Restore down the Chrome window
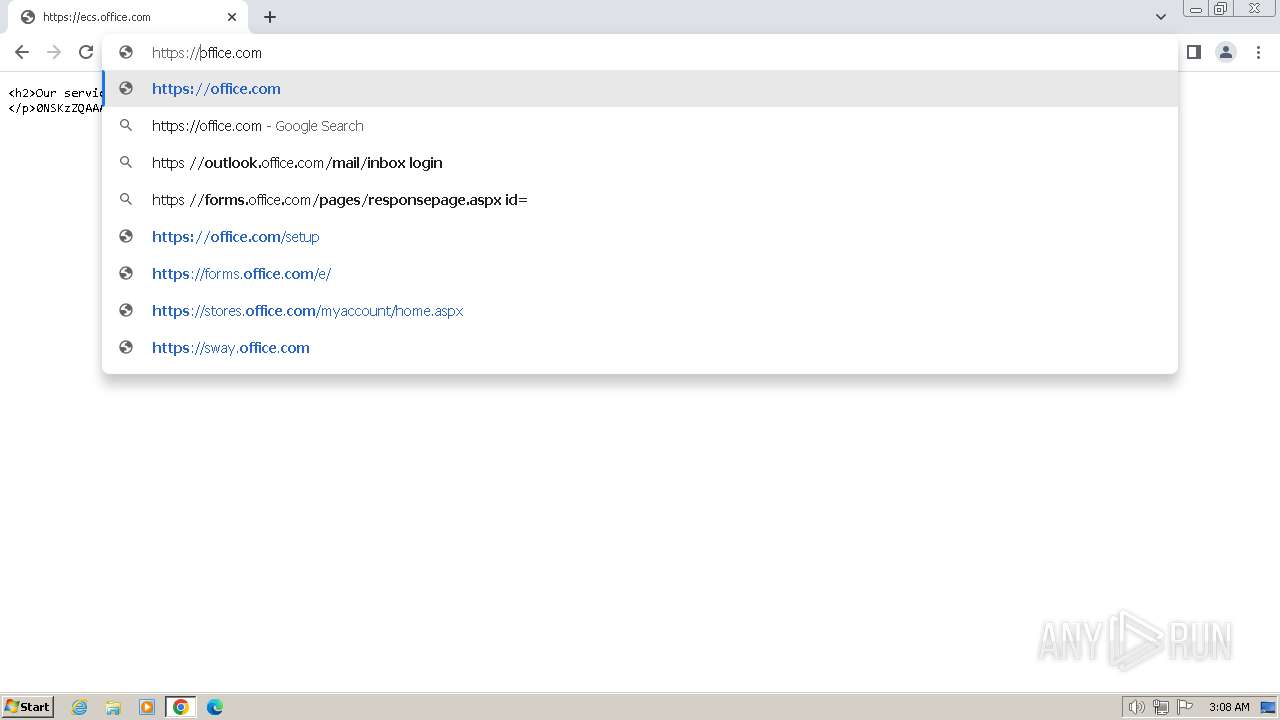The width and height of the screenshot is (1280, 720). [1221, 9]
